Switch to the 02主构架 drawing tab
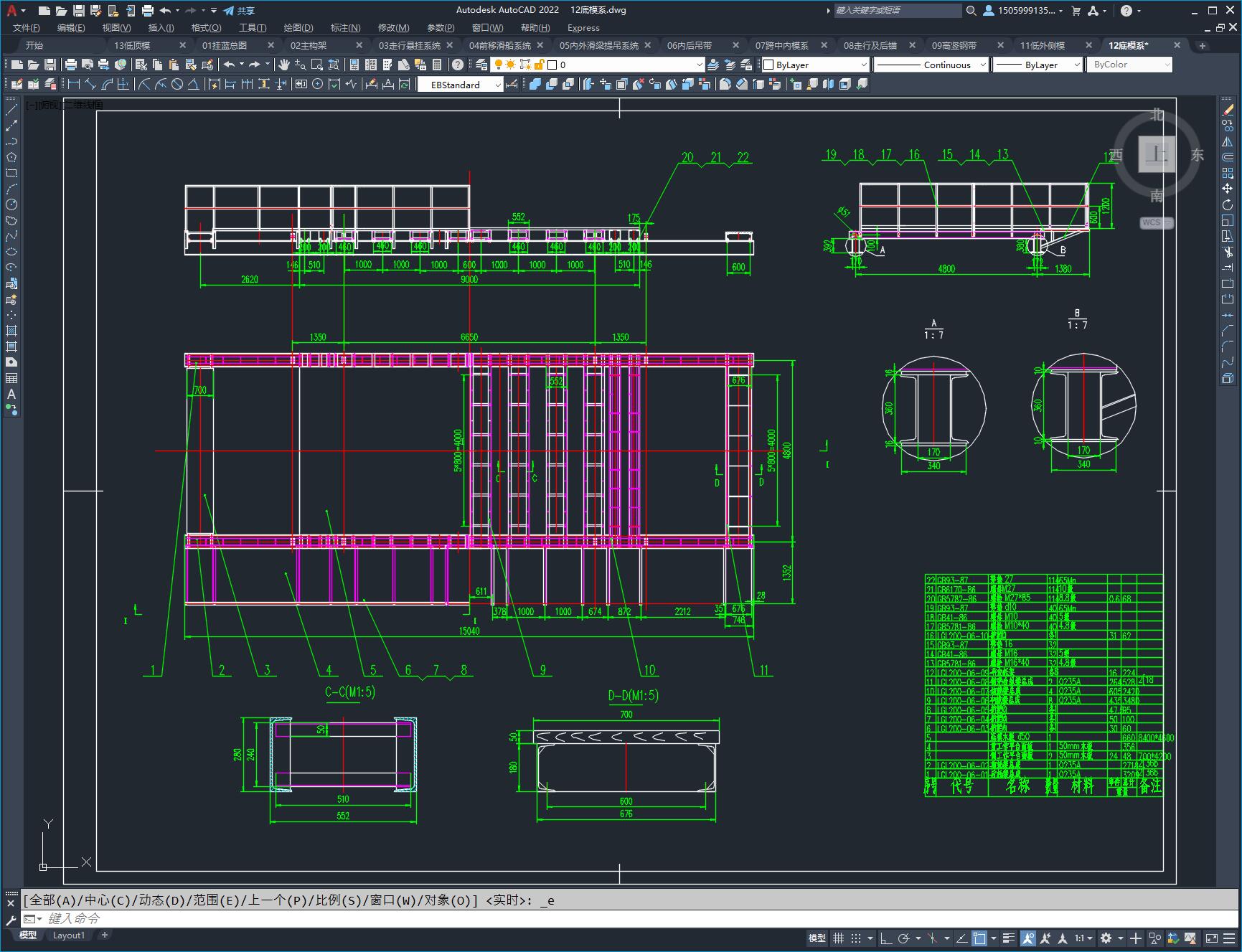Viewport: 1242px width, 952px height. tap(309, 45)
